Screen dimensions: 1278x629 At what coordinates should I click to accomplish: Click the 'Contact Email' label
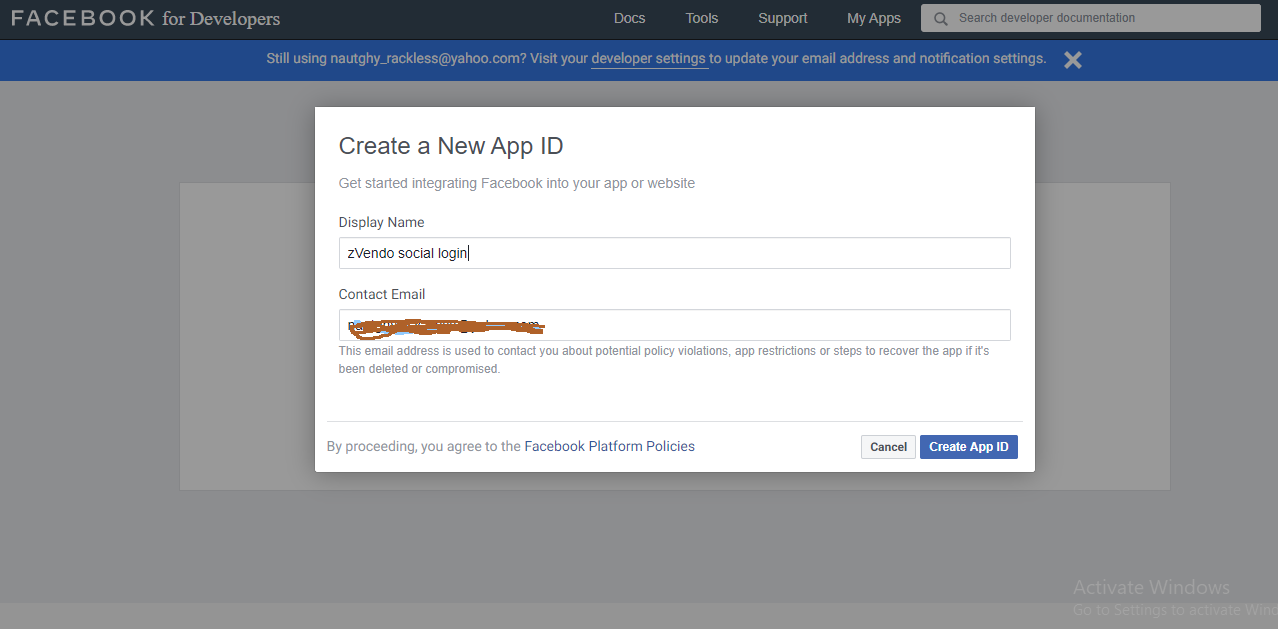[x=382, y=294]
